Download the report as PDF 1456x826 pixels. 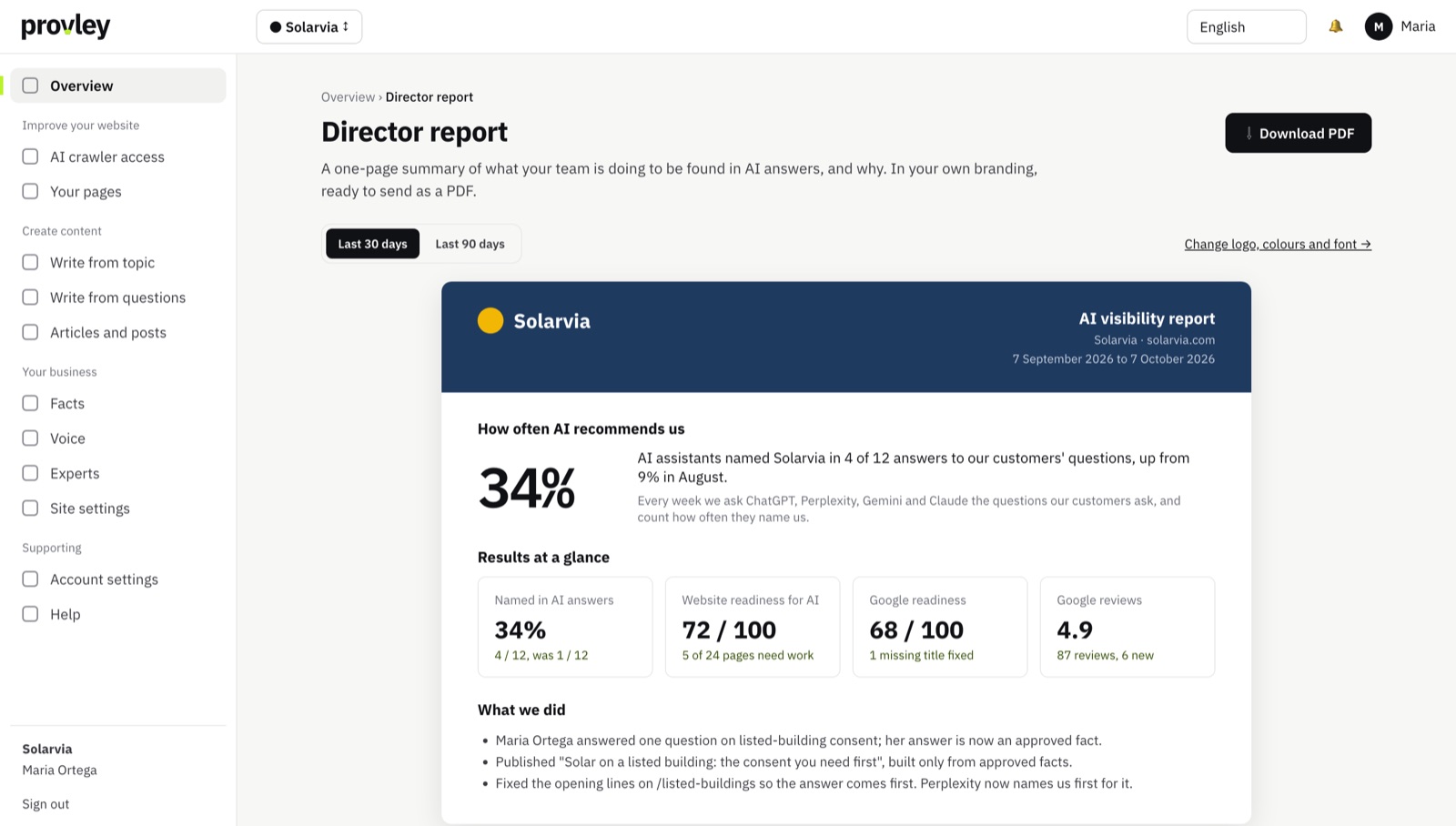point(1298,133)
